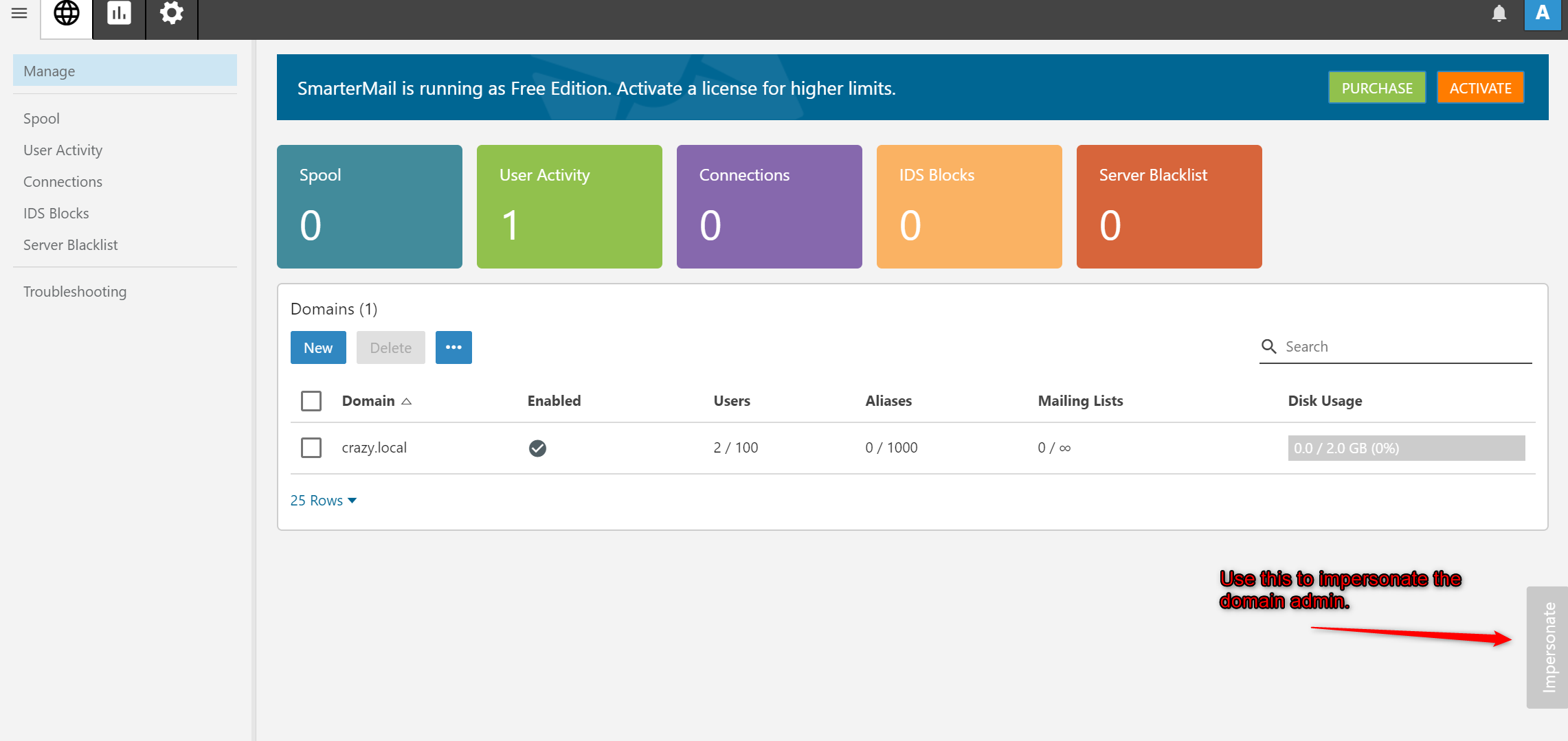Click into the domain Search field
Viewport: 1568px width, 741px height.
(1402, 347)
